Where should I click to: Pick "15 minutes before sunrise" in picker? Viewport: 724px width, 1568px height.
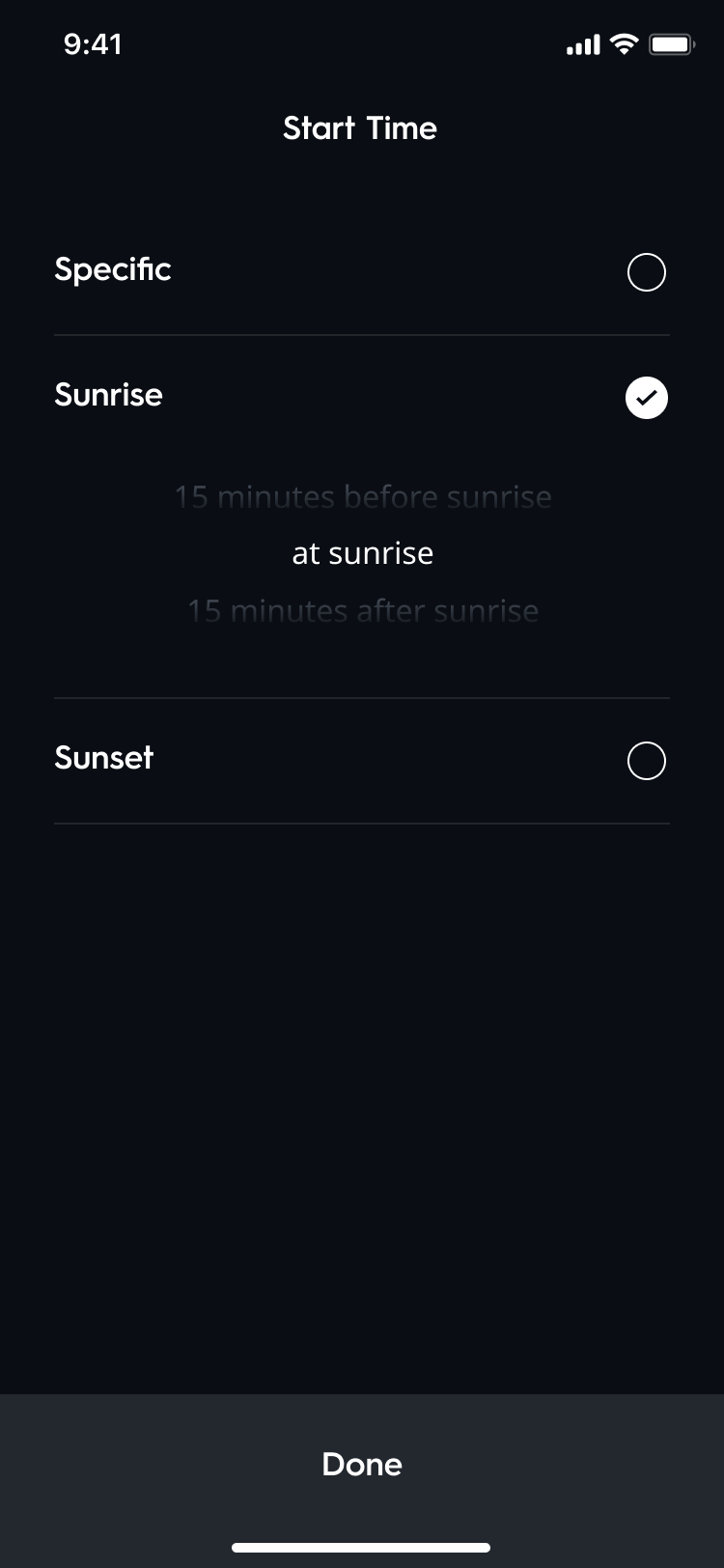[362, 497]
